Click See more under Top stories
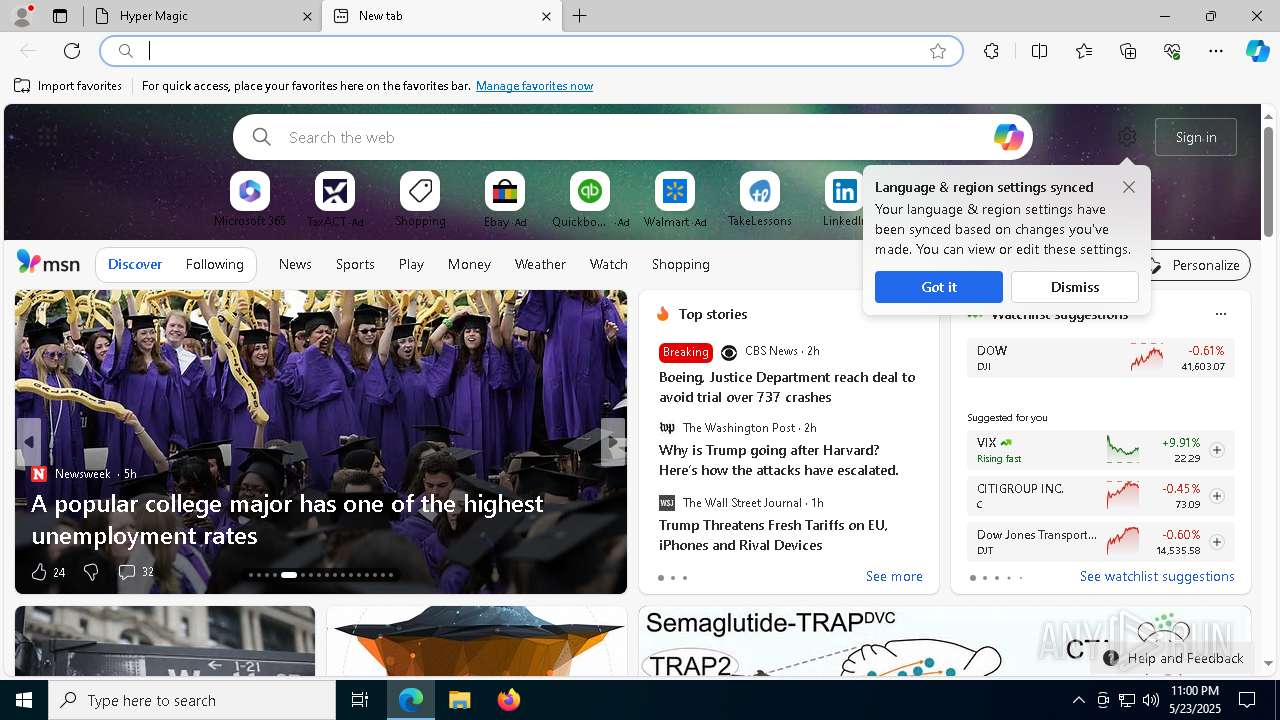Screen dimensions: 1280x720 pos(894,576)
